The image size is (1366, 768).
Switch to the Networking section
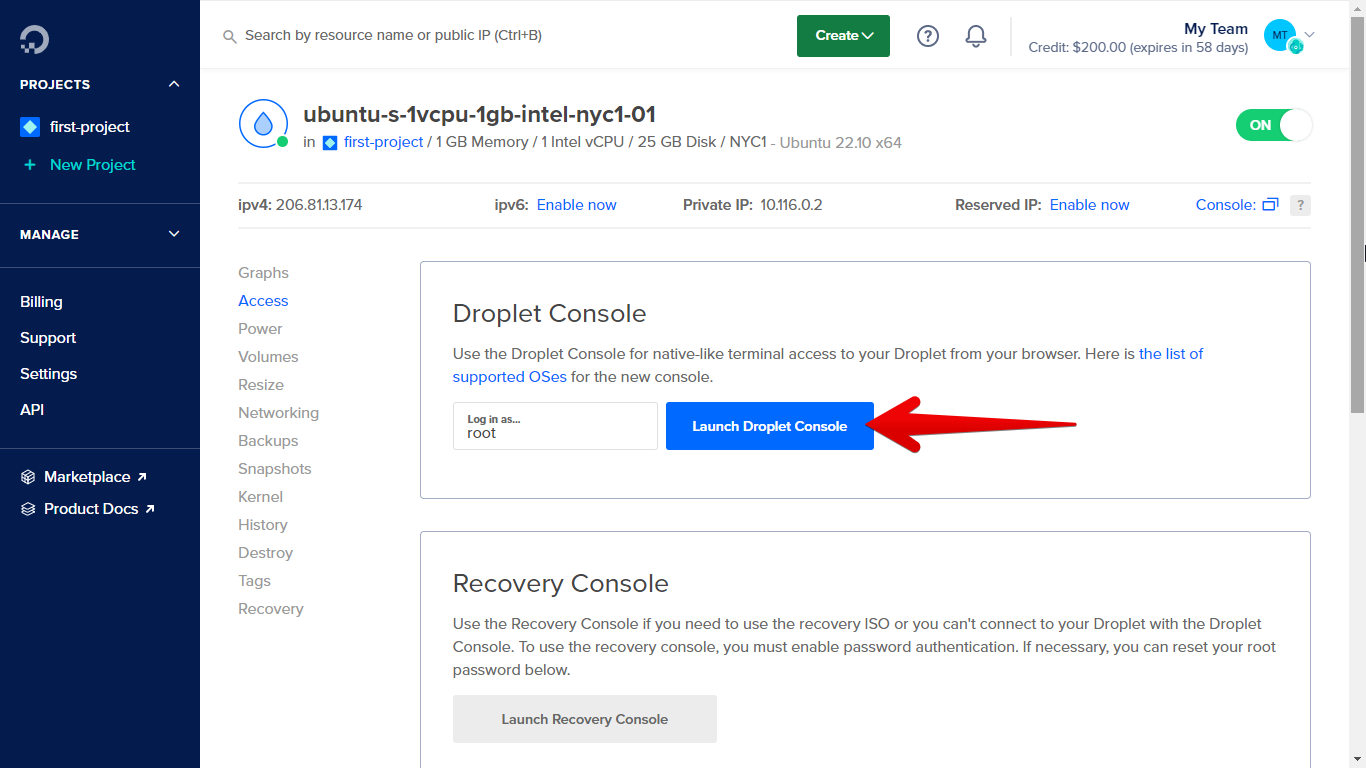(x=278, y=412)
